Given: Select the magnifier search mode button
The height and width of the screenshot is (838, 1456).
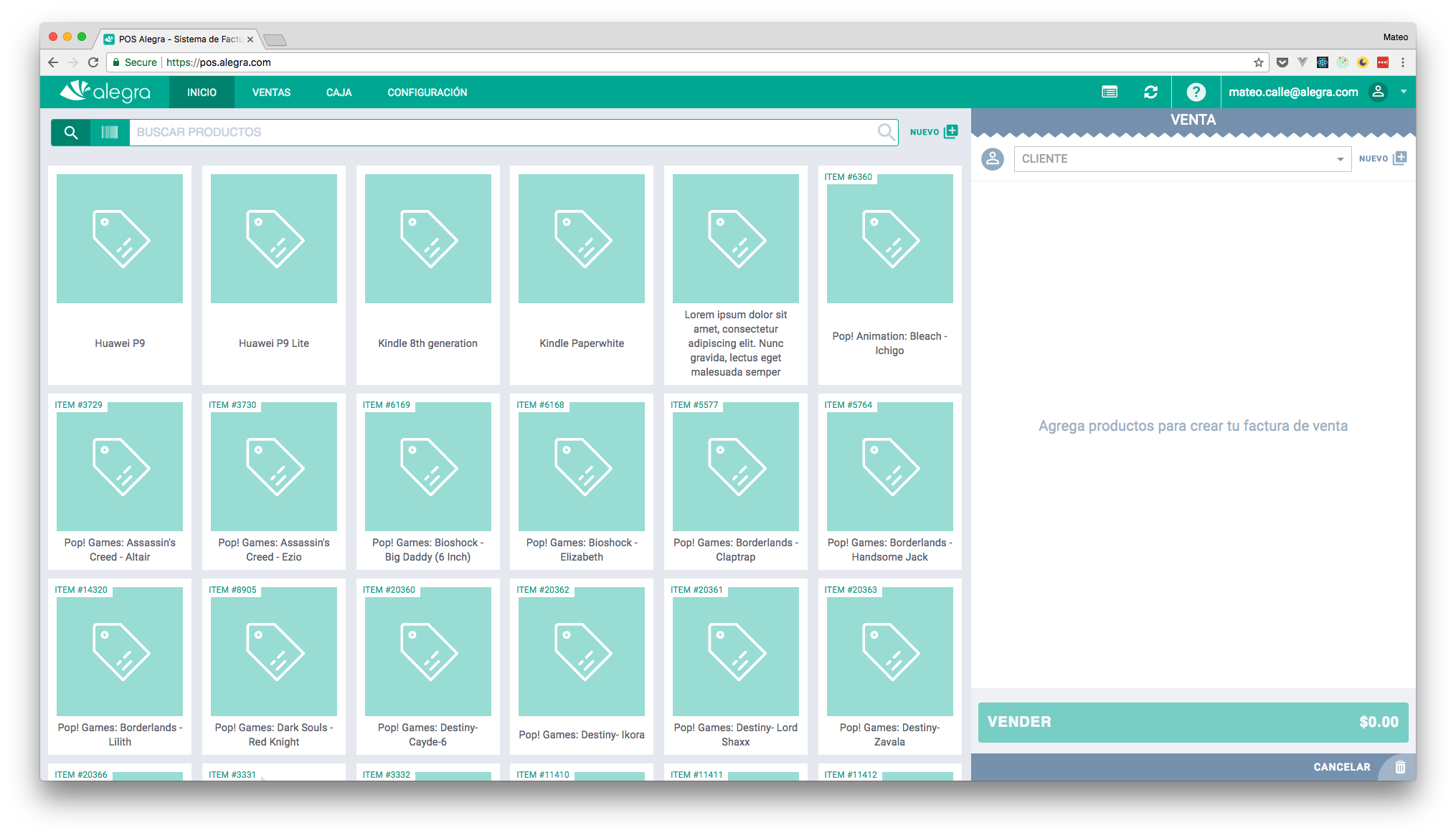Looking at the screenshot, I should click(x=70, y=133).
